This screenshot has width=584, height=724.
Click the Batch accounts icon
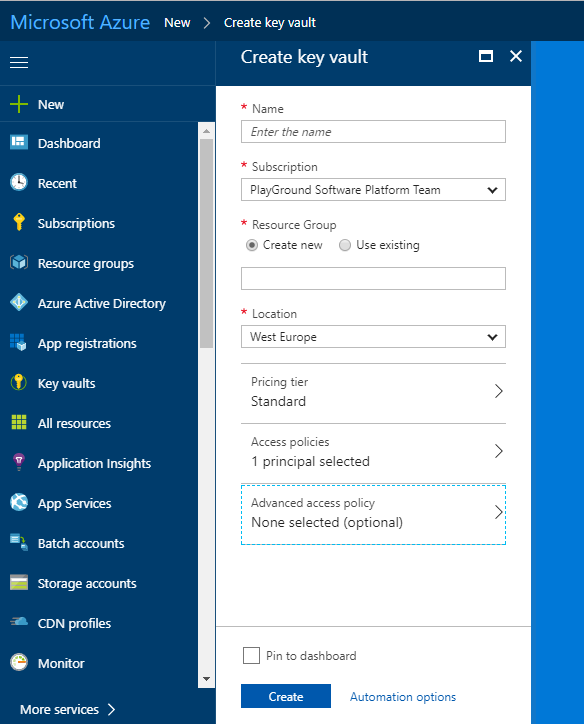19,542
